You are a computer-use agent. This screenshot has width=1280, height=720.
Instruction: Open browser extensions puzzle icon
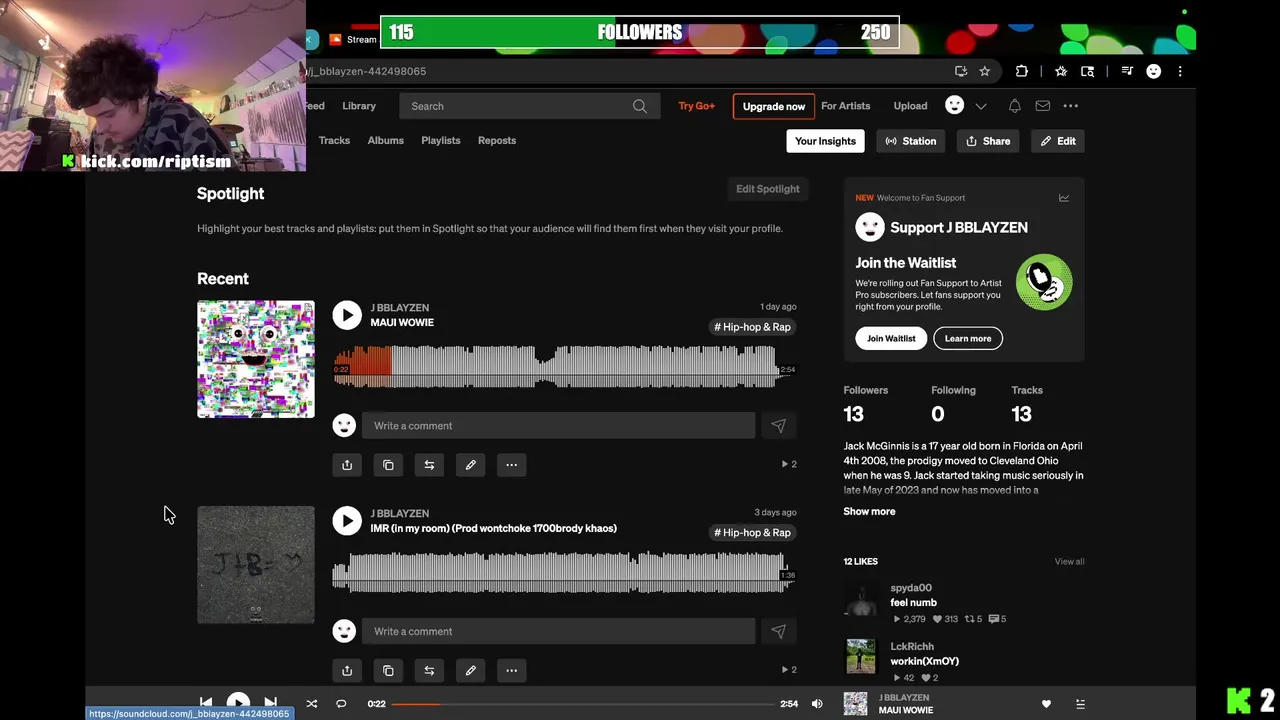(x=1021, y=71)
